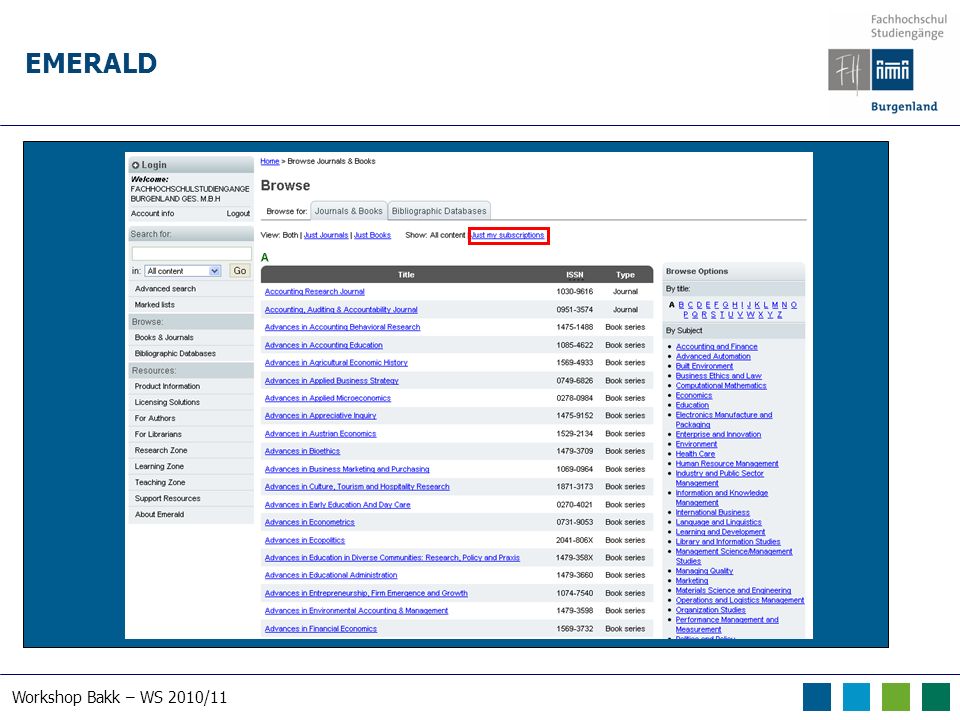Browse subject Library and Information Studies
Image resolution: width=960 pixels, height=720 pixels.
coord(728,542)
